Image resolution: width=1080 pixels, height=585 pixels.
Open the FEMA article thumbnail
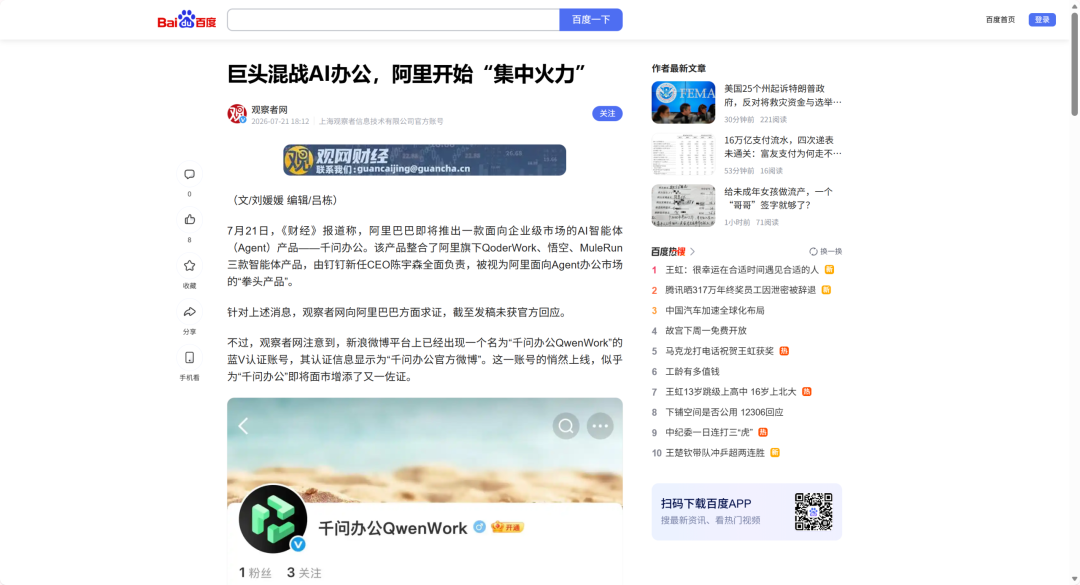click(683, 103)
